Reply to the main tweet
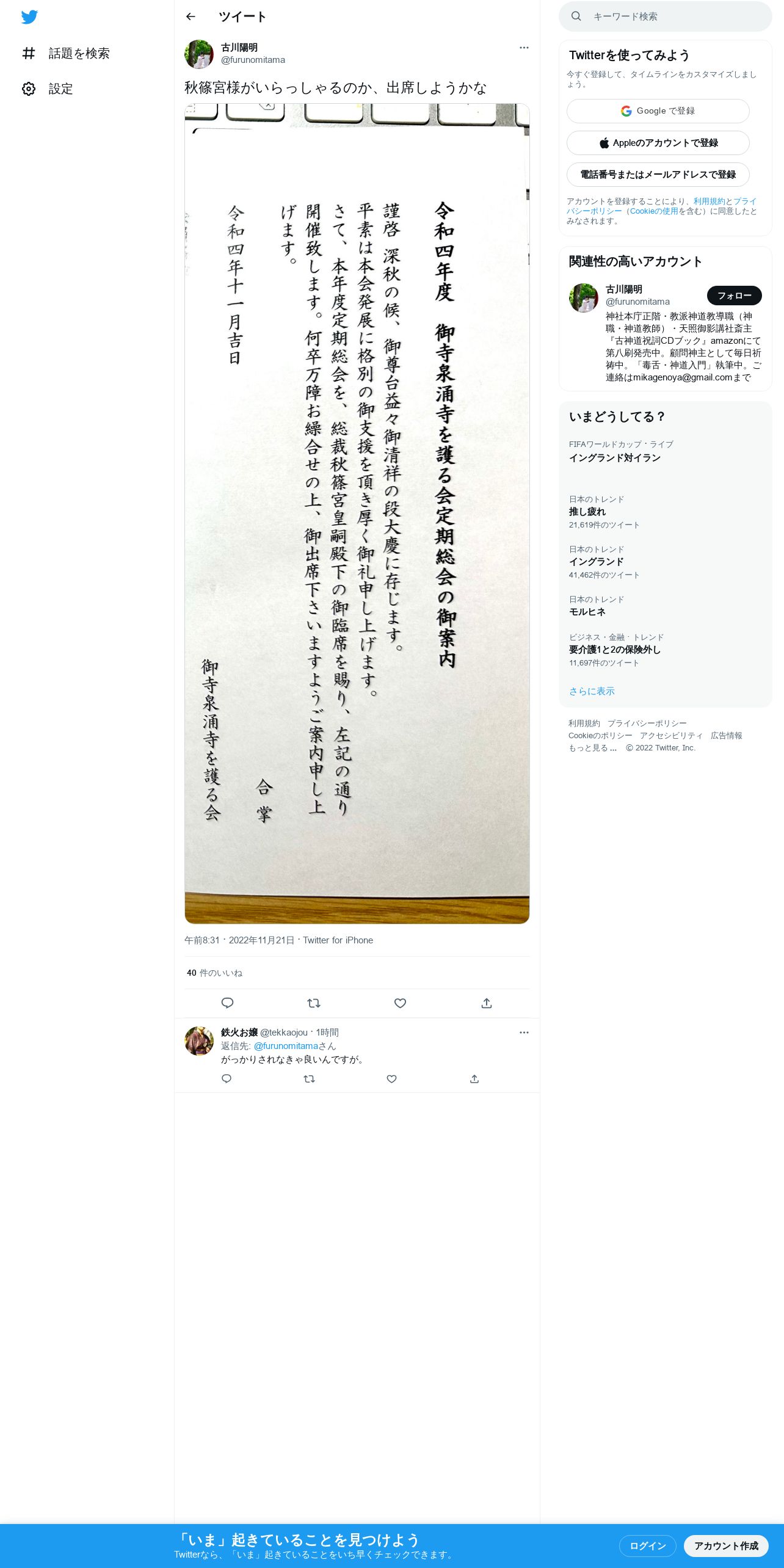Image resolution: width=784 pixels, height=1568 pixels. (227, 1003)
